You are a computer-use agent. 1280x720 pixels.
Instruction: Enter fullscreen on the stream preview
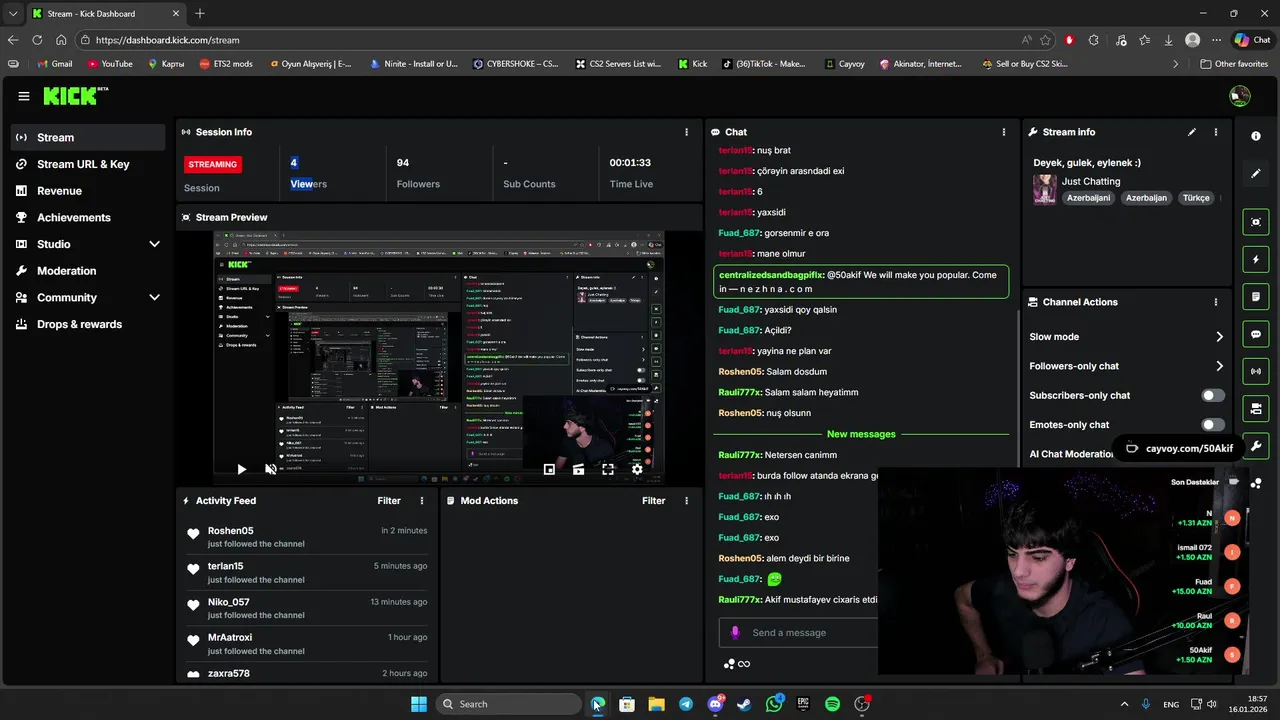608,469
